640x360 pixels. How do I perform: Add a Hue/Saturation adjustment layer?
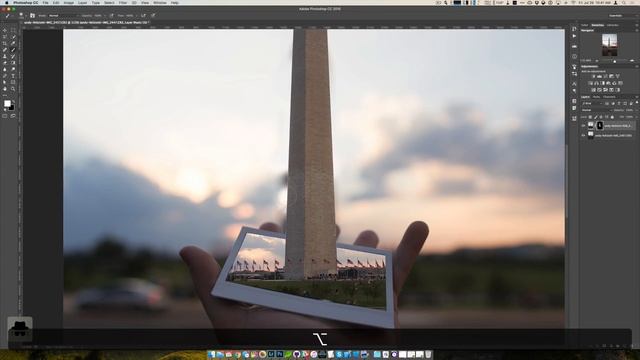pos(590,83)
